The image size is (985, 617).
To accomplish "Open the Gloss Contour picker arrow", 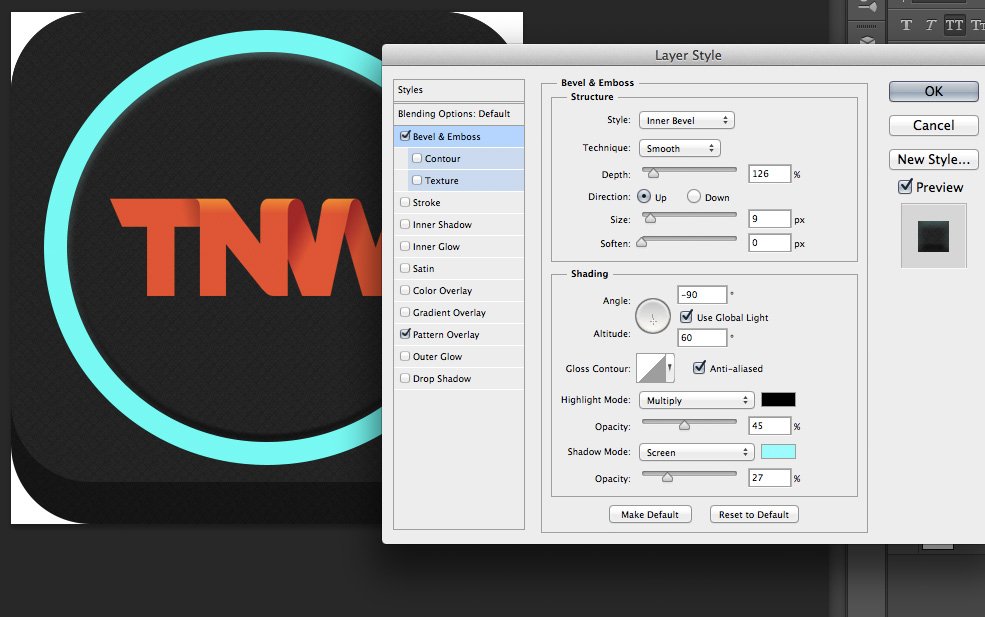I will [x=670, y=368].
